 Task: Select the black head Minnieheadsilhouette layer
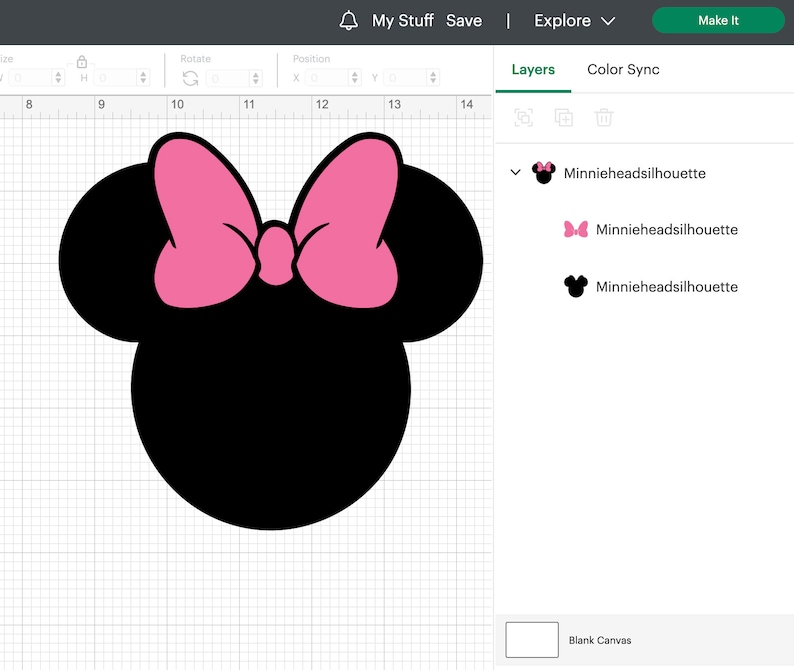click(x=666, y=287)
